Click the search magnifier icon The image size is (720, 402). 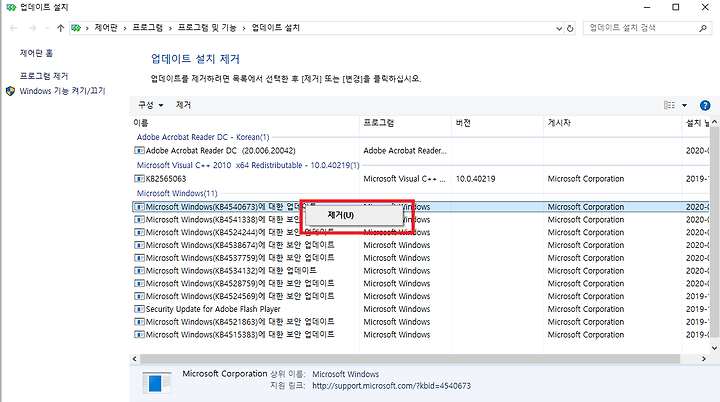tap(703, 28)
